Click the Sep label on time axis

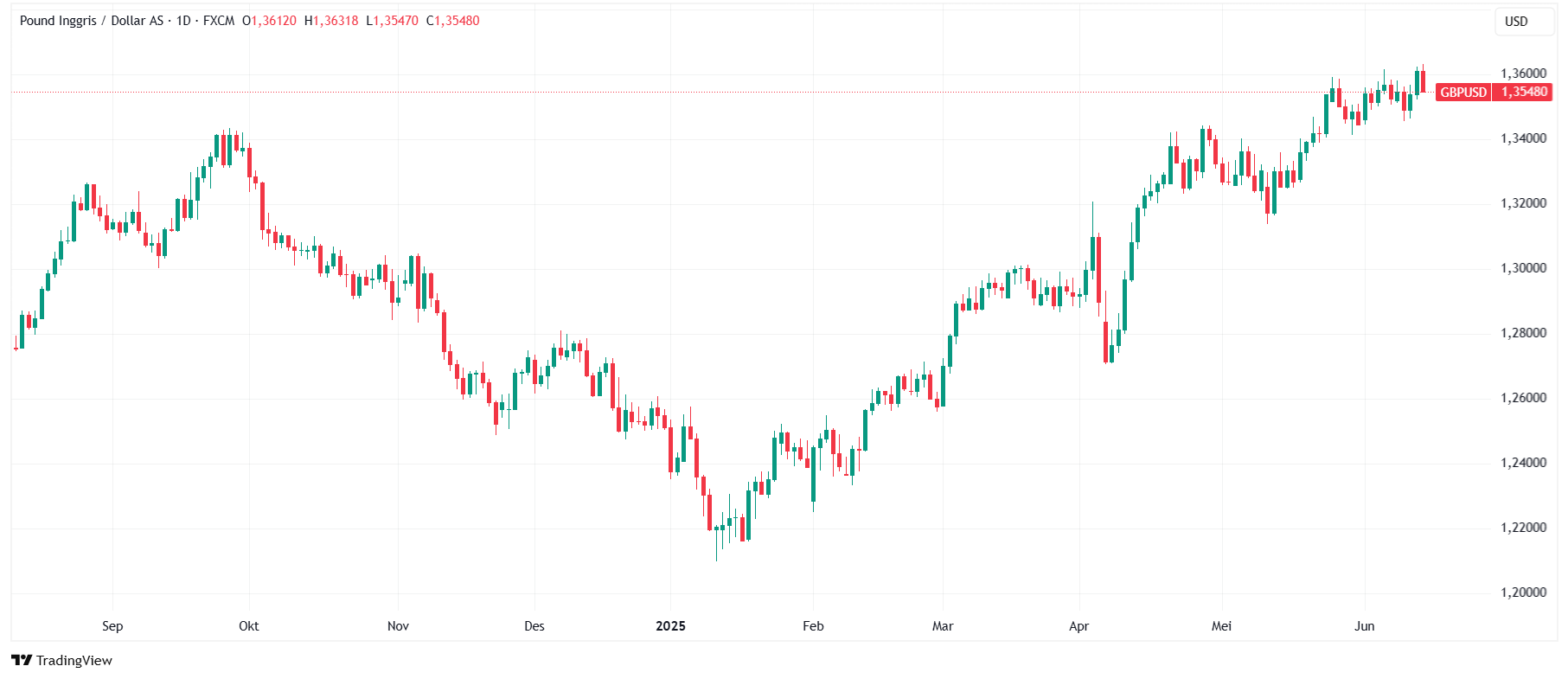[112, 626]
